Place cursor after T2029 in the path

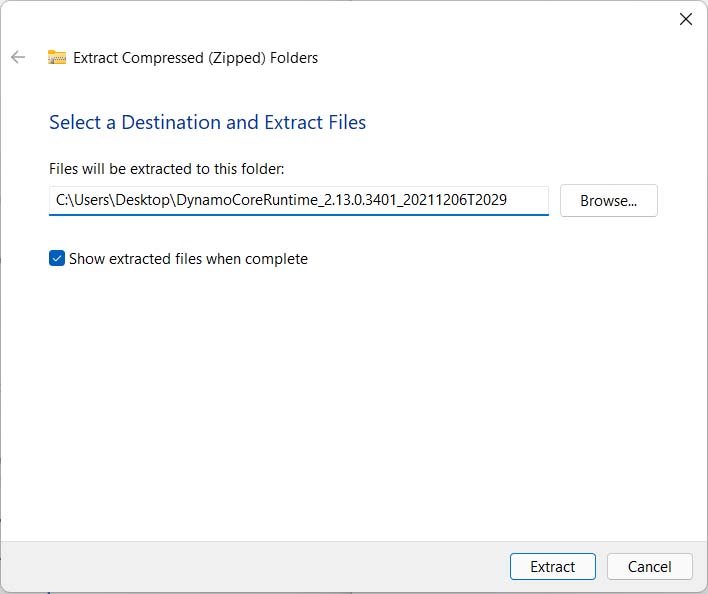pos(508,200)
